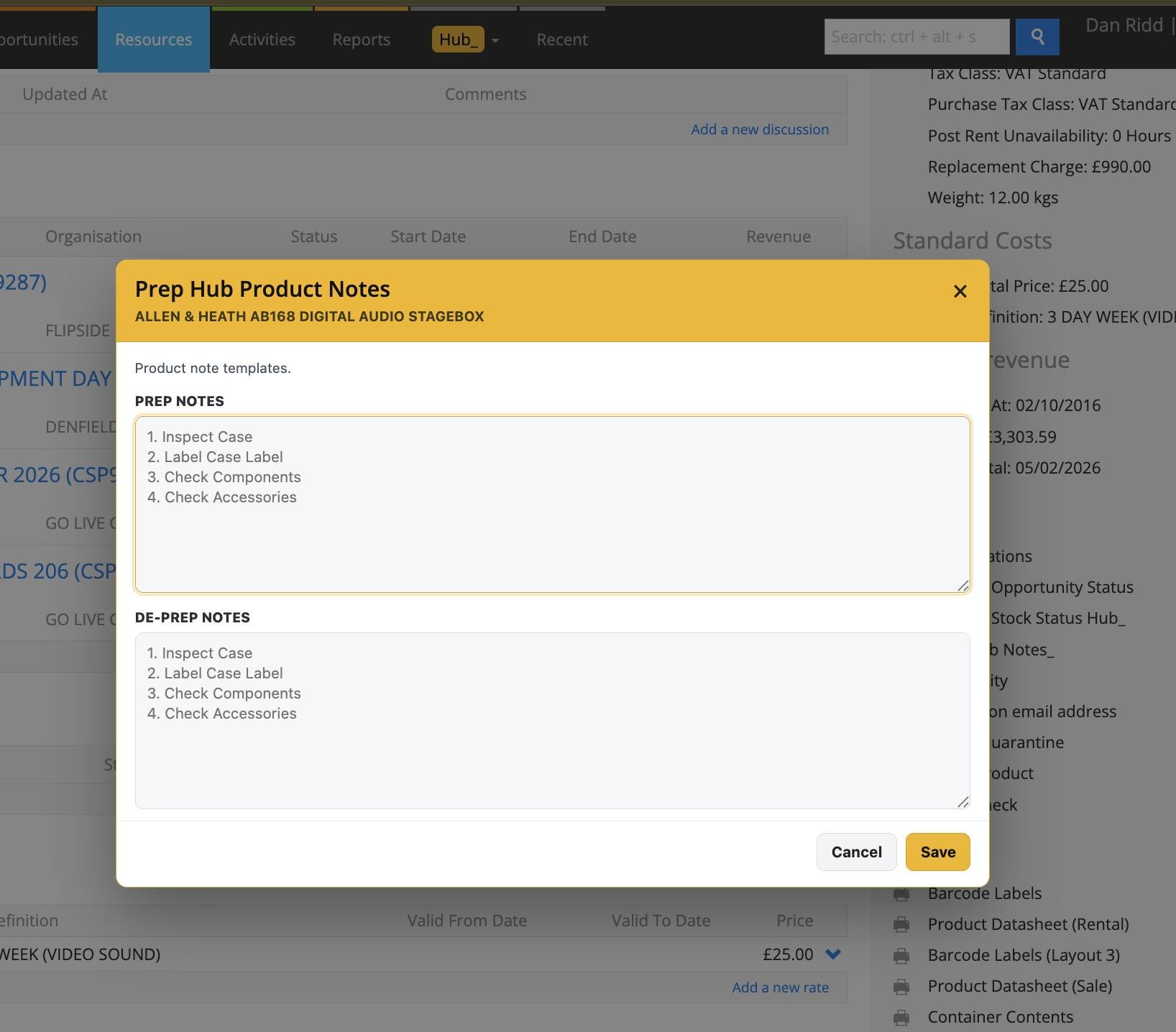Click the Revenue column header
The image size is (1176, 1032).
pos(778,236)
